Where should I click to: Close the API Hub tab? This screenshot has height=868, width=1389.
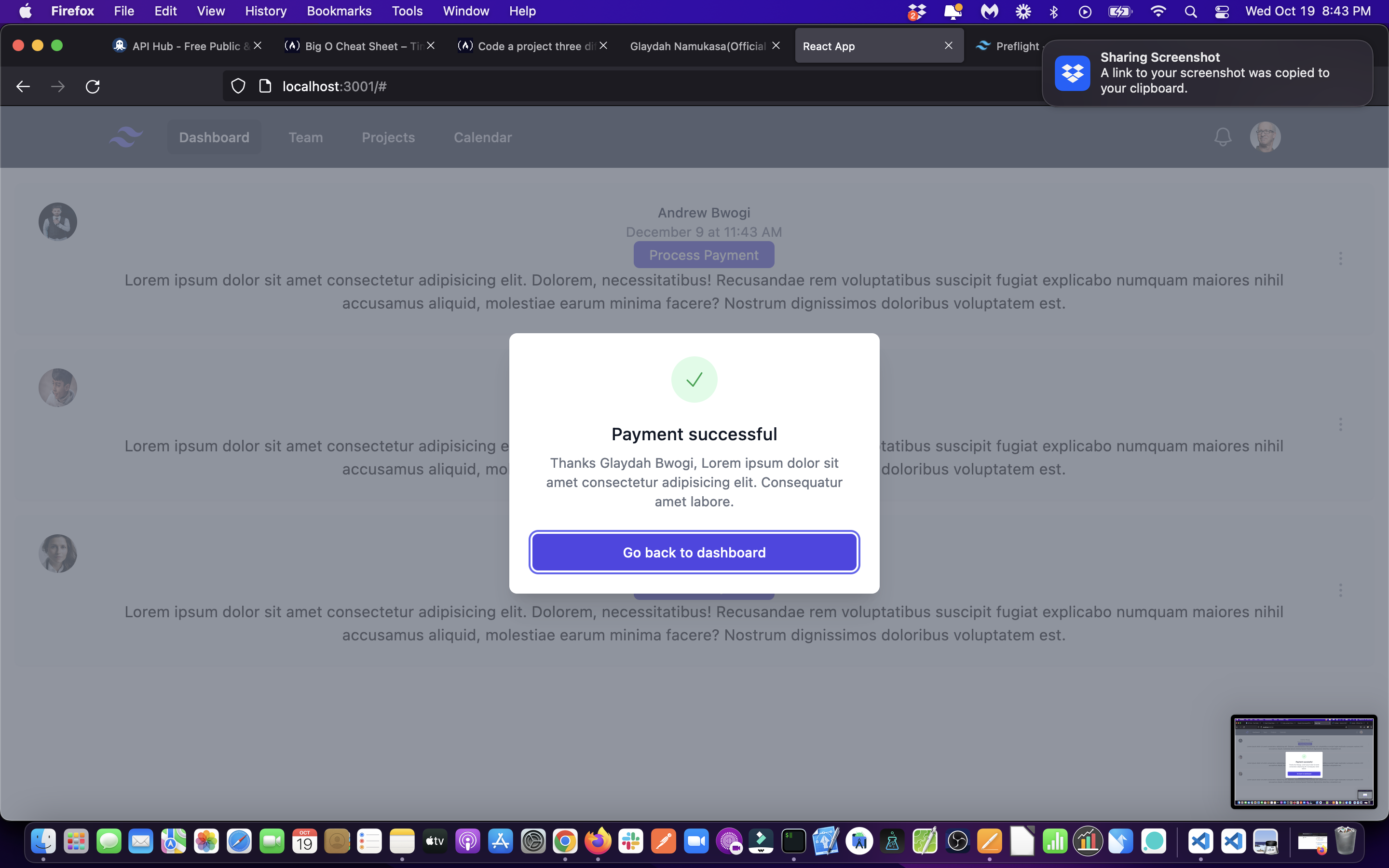click(258, 45)
